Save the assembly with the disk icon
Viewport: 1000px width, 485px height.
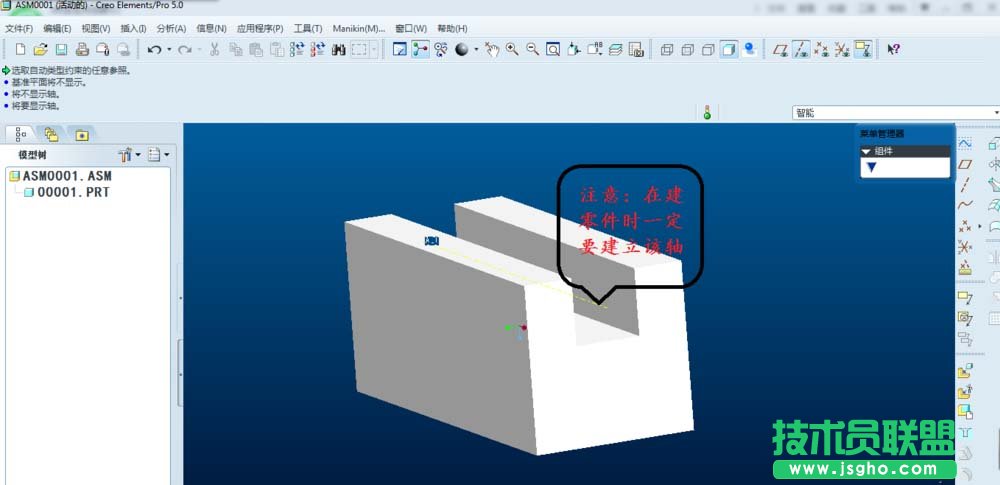(x=61, y=49)
